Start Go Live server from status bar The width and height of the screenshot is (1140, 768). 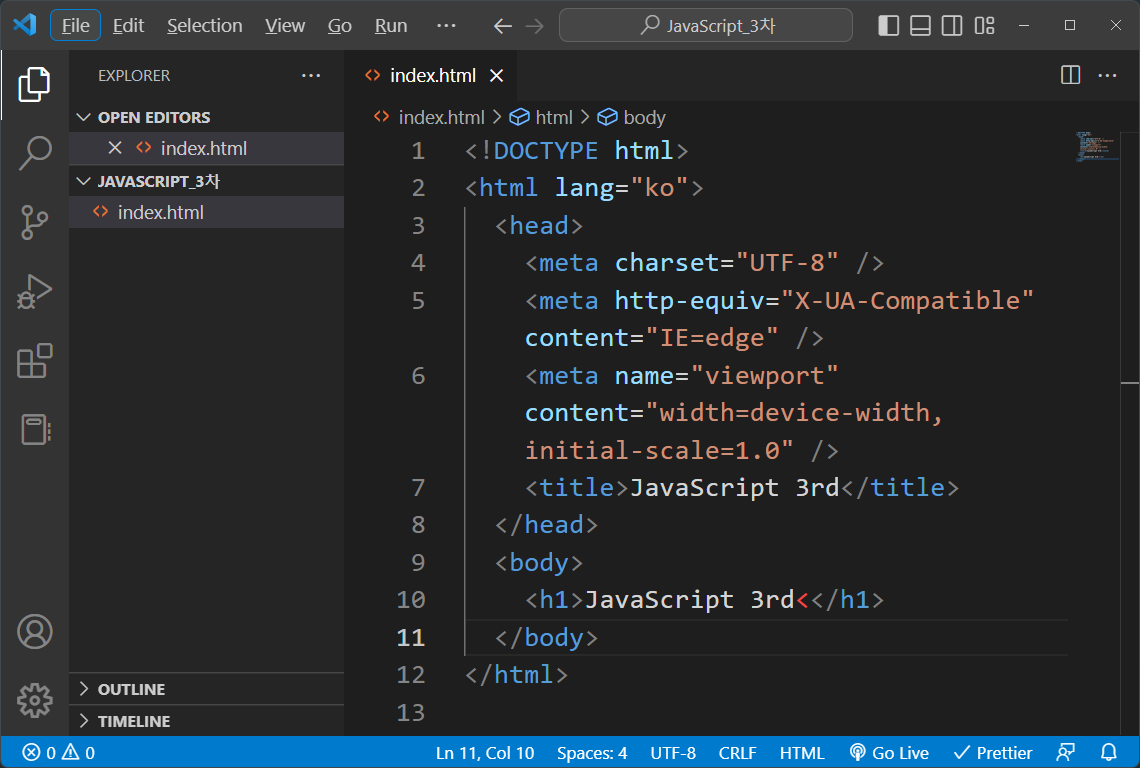pos(889,753)
